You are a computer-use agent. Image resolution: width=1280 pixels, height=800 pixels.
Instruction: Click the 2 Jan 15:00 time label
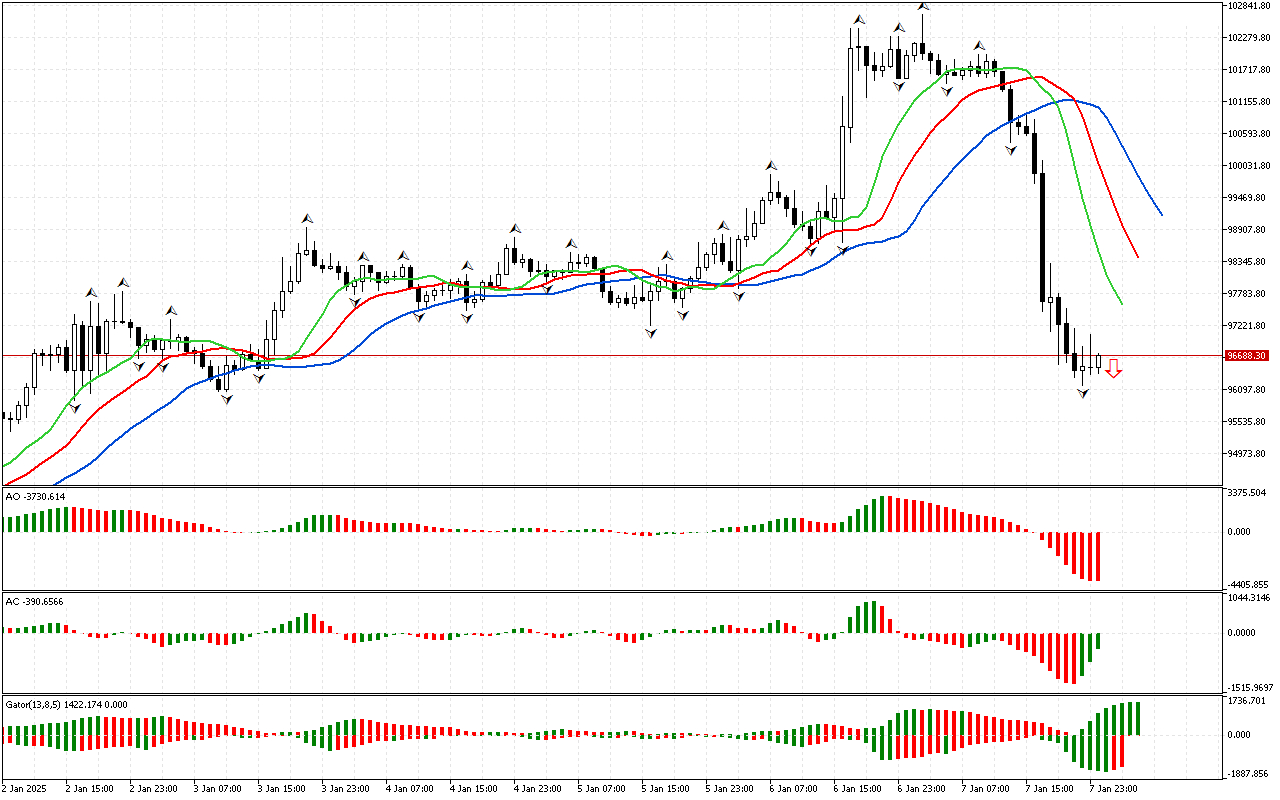pos(89,788)
